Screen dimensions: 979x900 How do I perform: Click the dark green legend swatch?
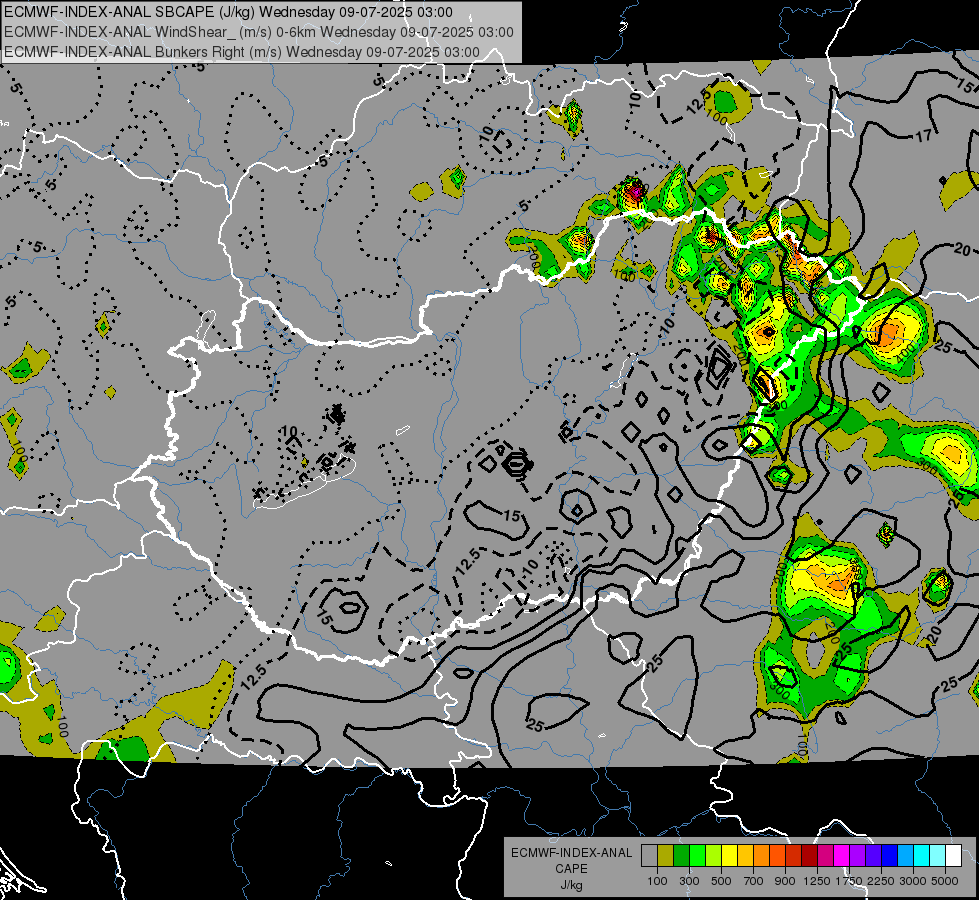[681, 855]
